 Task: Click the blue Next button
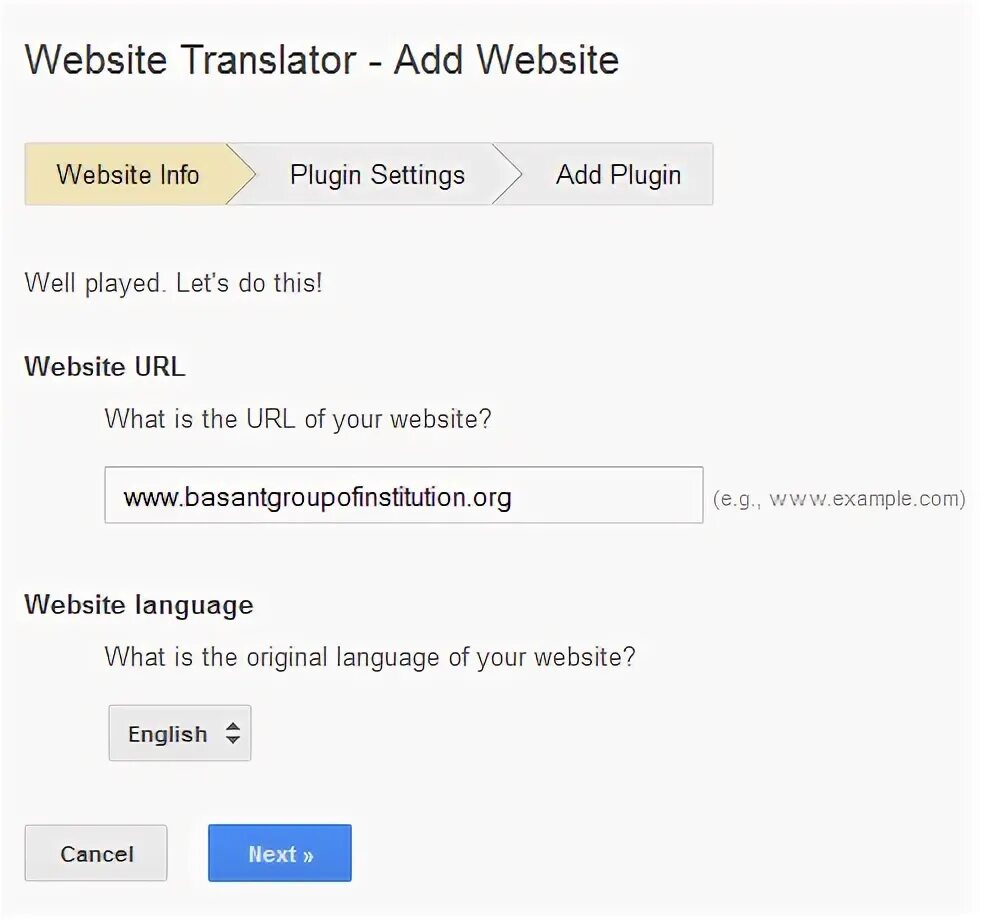point(280,853)
